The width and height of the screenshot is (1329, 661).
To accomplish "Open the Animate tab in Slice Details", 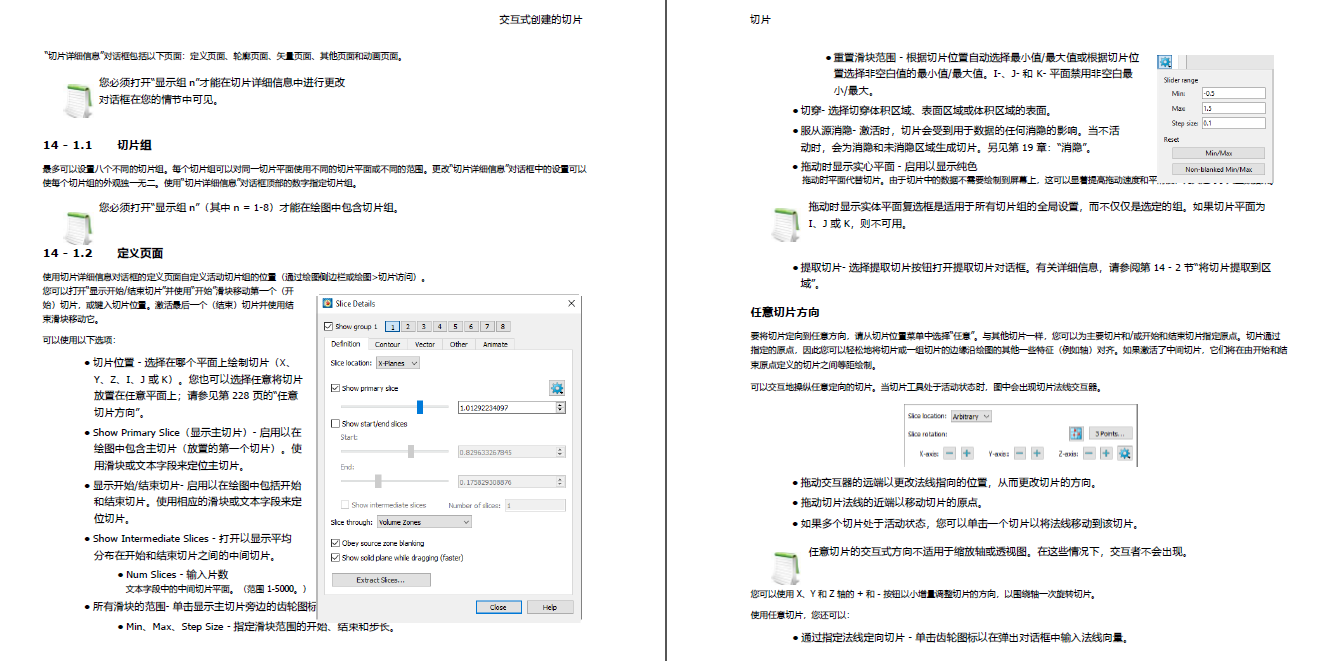I will click(494, 343).
